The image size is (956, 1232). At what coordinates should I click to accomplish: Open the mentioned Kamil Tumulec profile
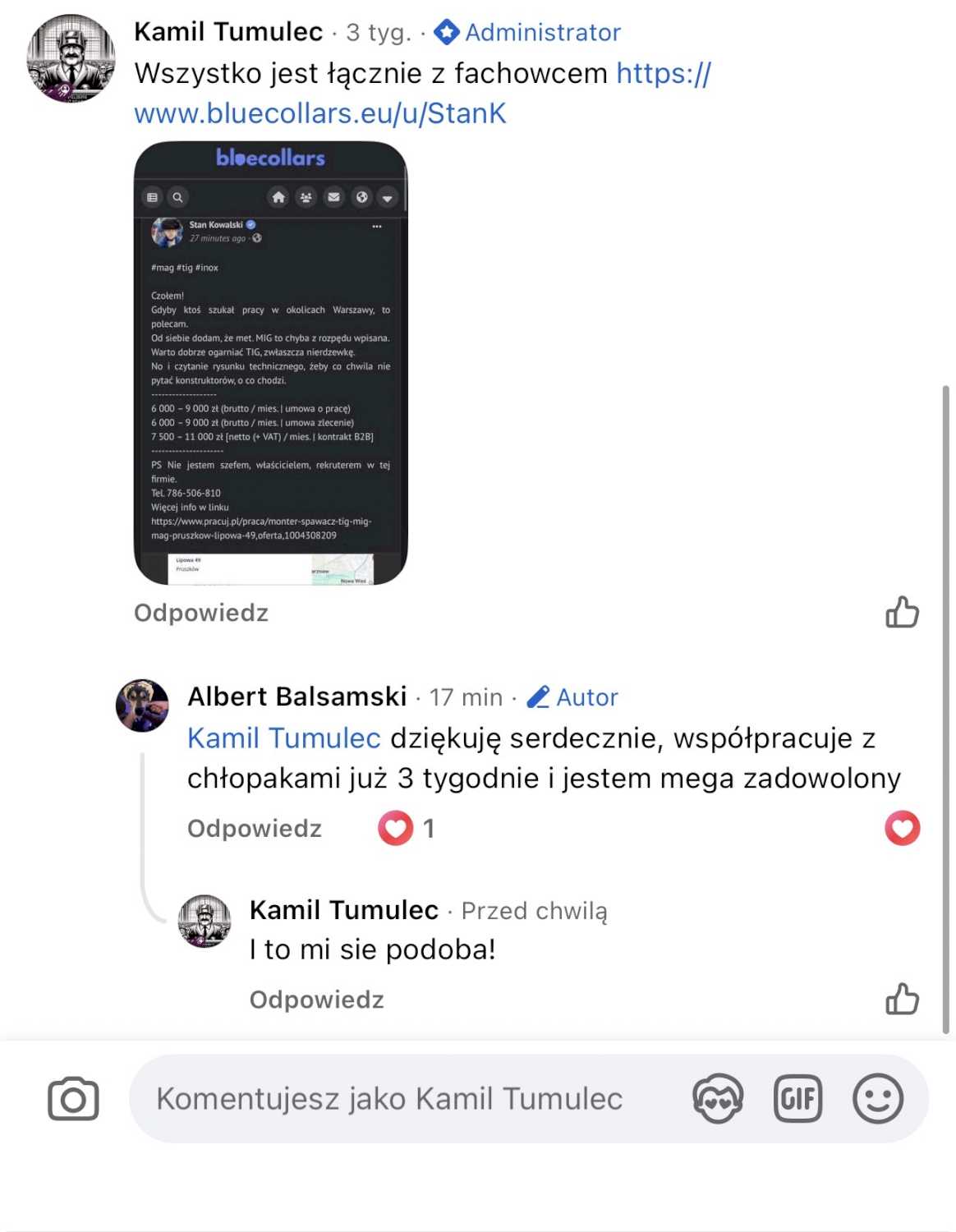click(284, 738)
